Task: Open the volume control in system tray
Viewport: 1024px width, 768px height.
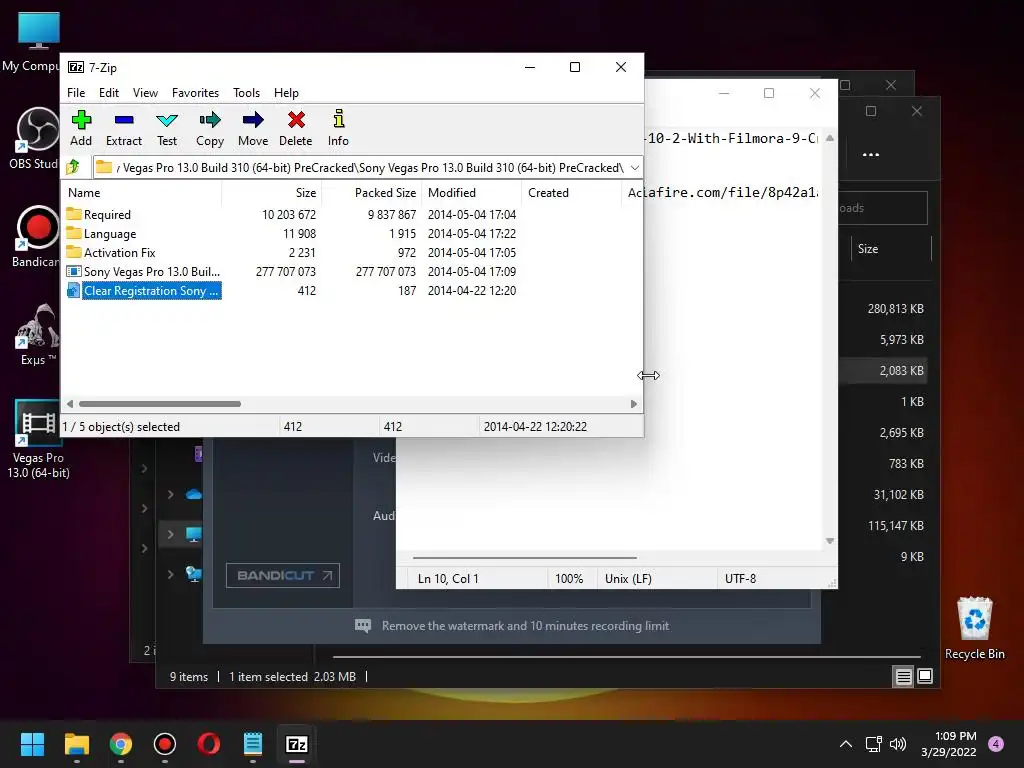Action: 898,744
